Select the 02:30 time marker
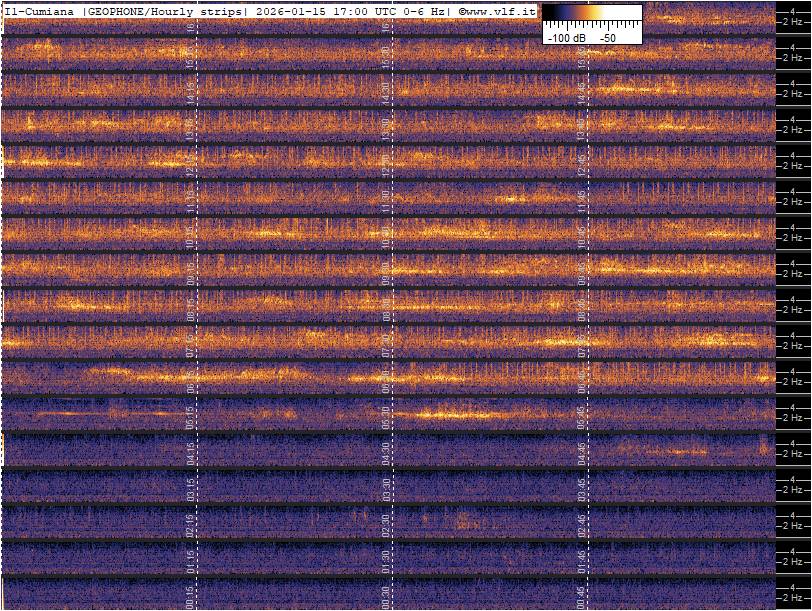Viewport: 812px width, 611px height. tap(386, 524)
